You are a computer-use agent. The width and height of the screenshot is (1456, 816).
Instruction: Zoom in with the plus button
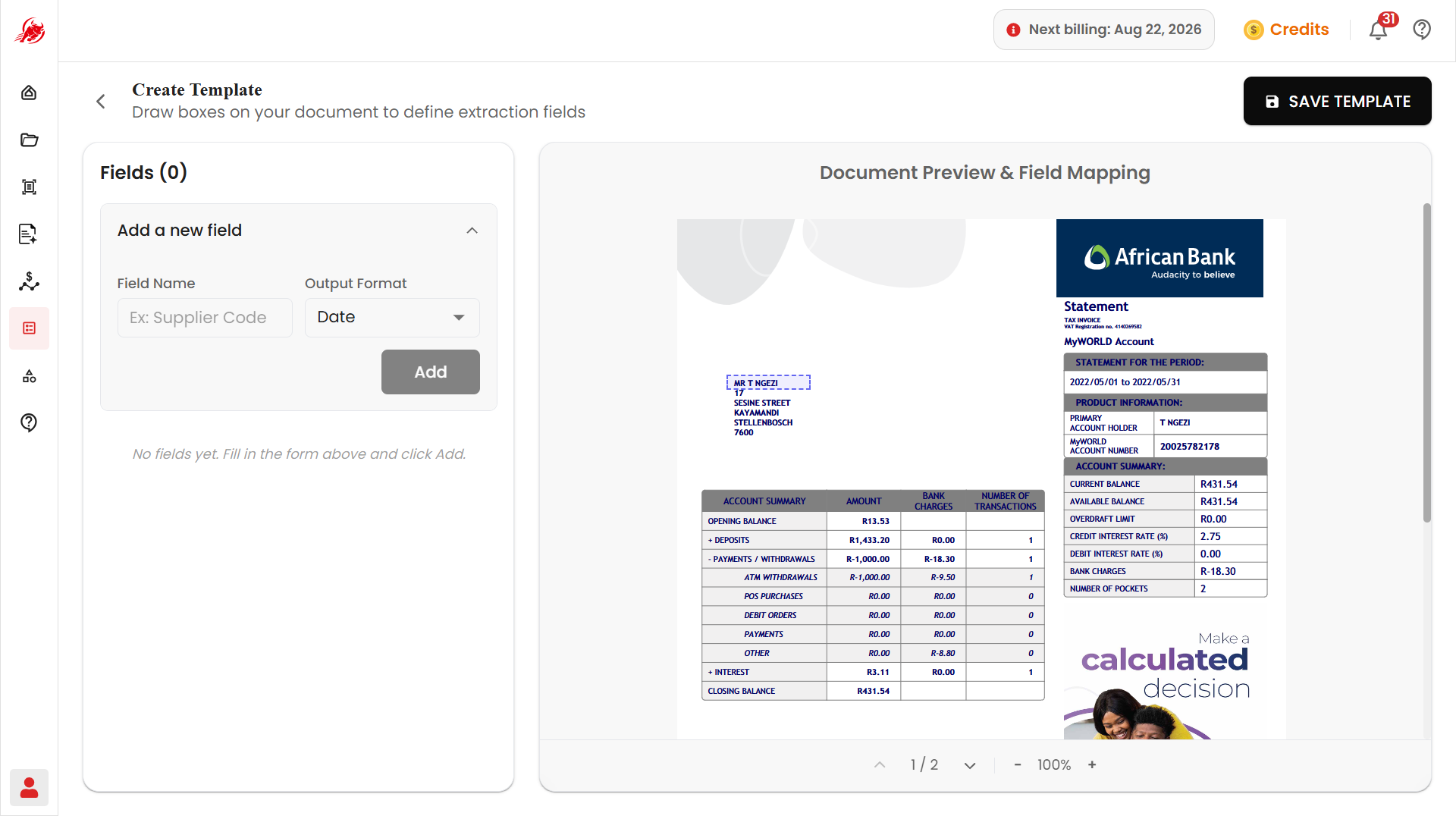(1092, 764)
